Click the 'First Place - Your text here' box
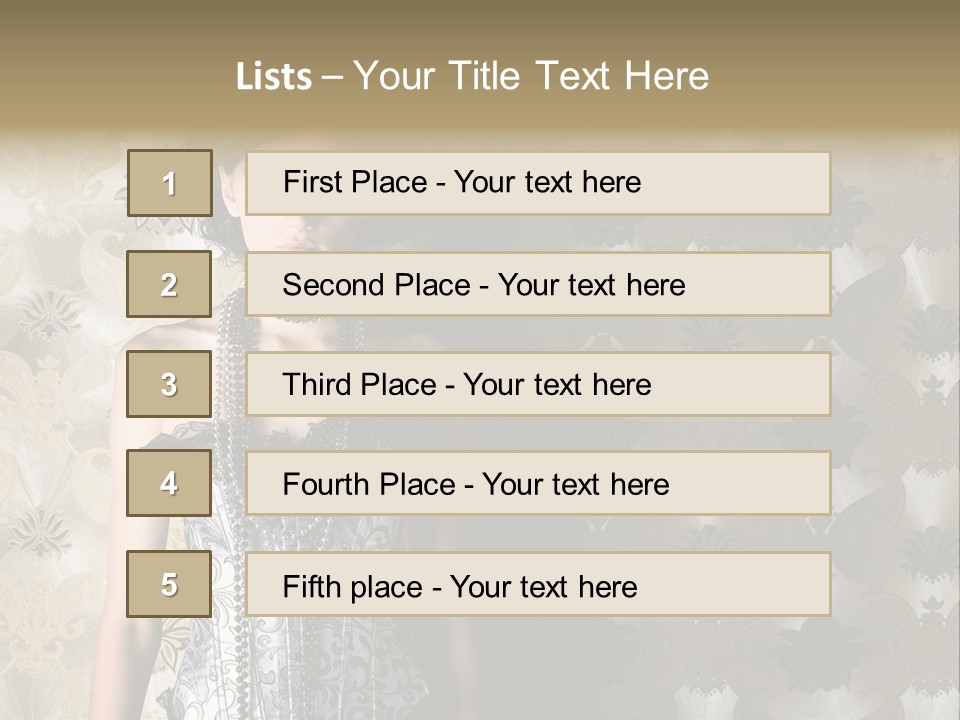This screenshot has width=960, height=720. click(x=538, y=183)
